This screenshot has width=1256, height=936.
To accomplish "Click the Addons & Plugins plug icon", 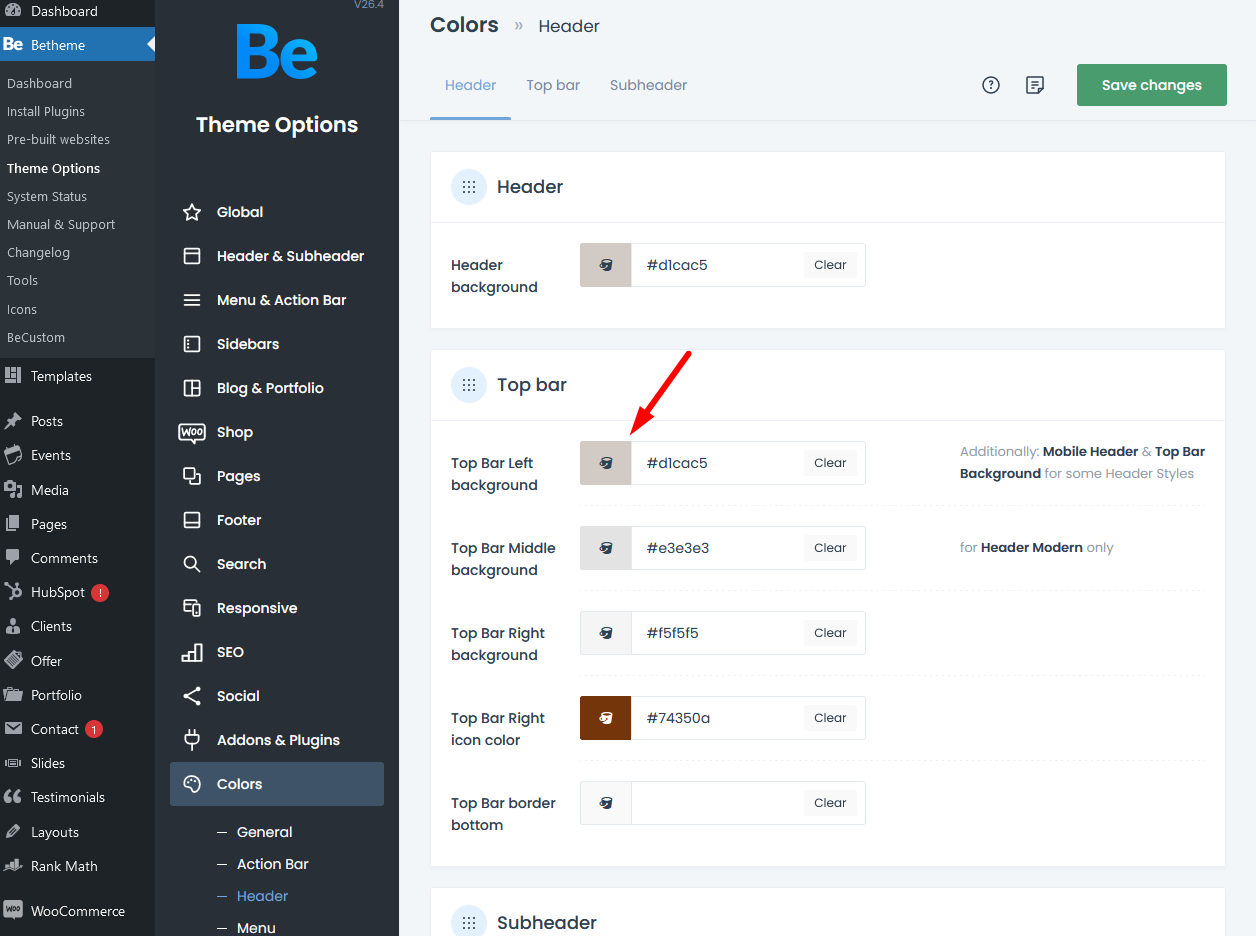I will tap(192, 740).
